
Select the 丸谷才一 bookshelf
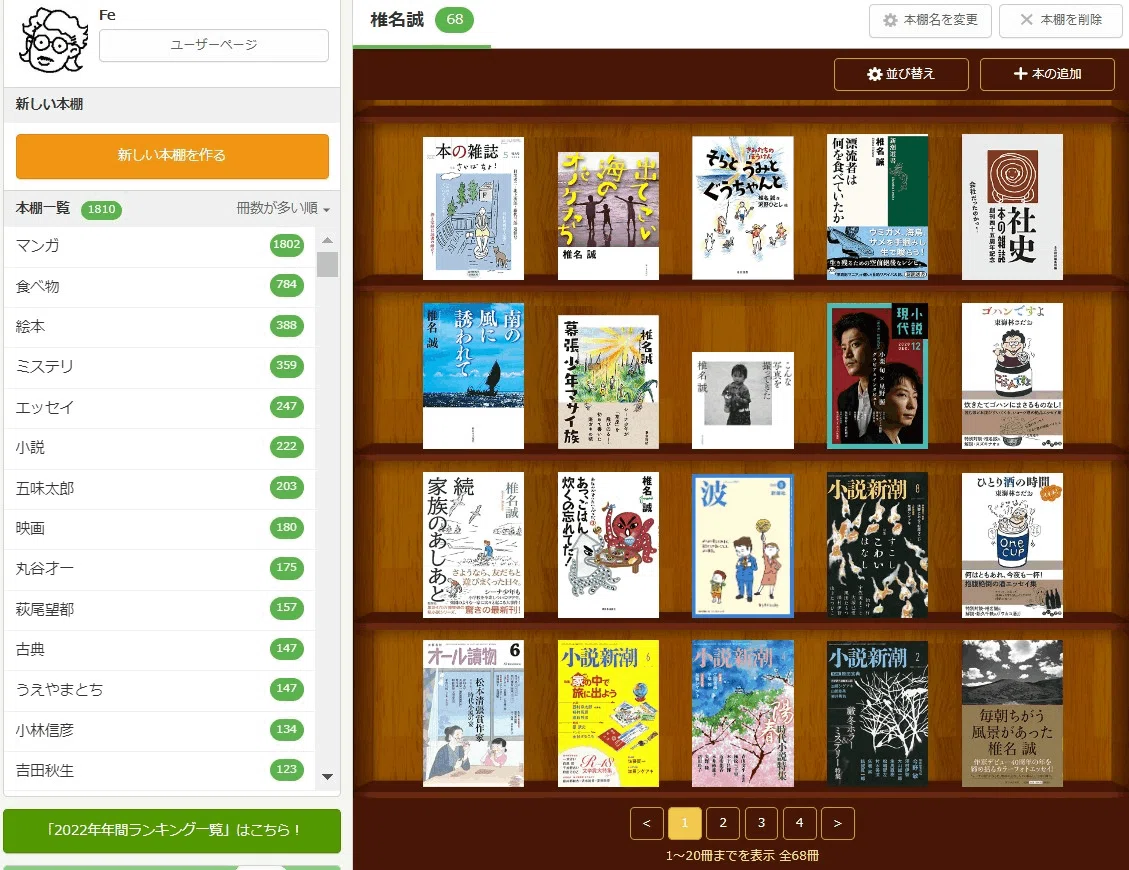[x=159, y=569]
